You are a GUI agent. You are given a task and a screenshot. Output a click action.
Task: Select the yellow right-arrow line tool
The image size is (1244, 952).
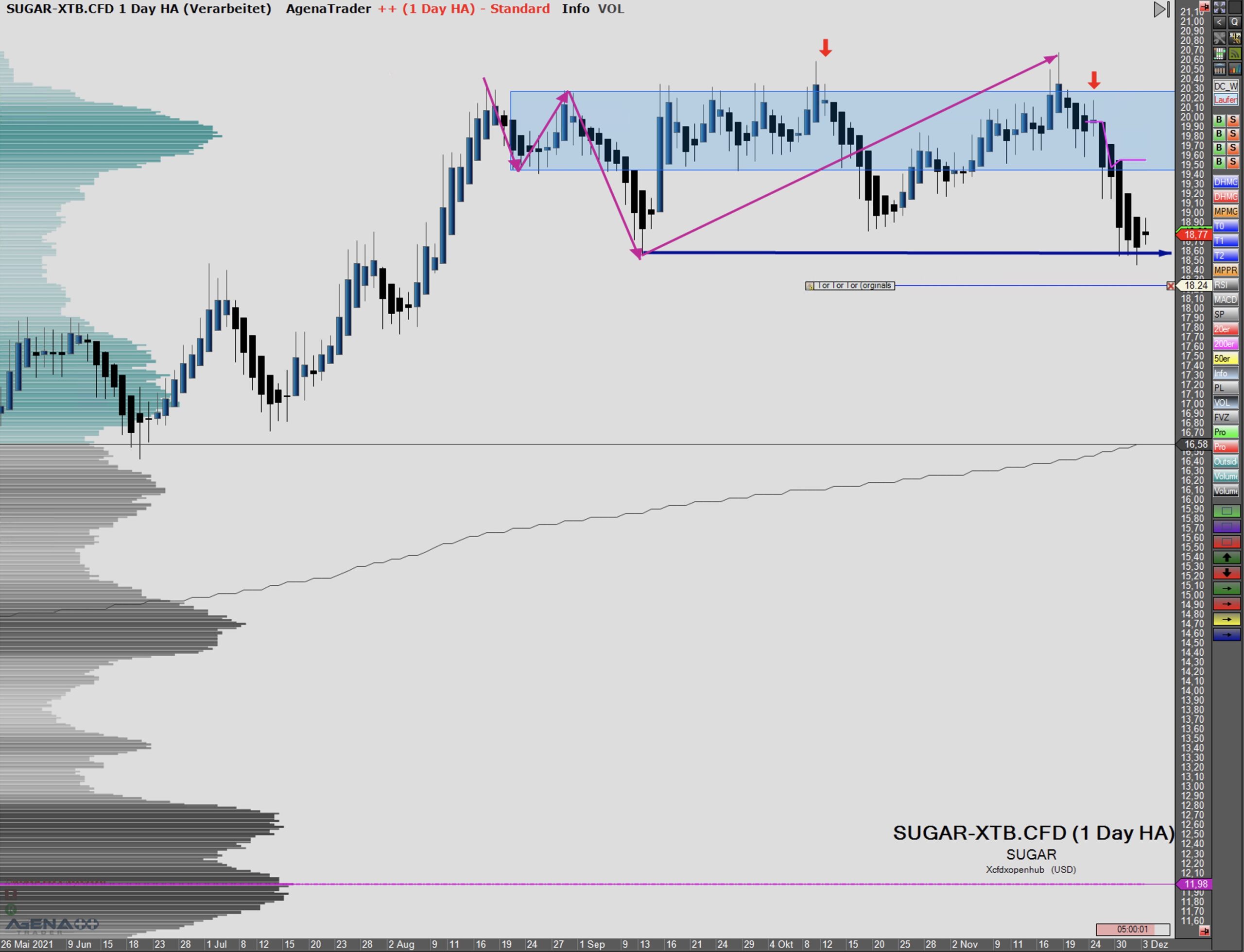(x=1226, y=619)
